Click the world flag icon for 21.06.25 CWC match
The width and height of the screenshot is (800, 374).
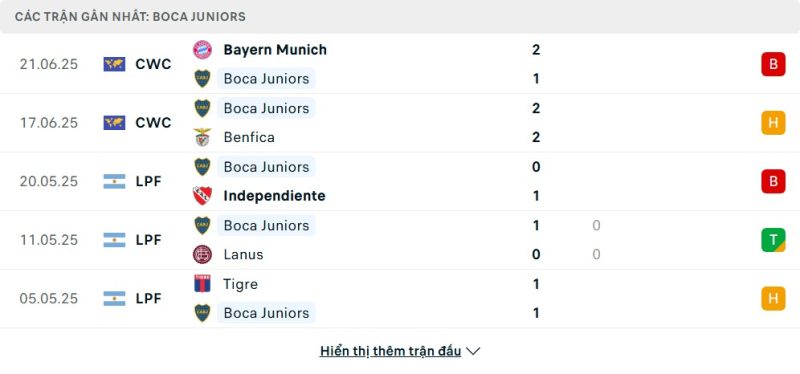114,64
